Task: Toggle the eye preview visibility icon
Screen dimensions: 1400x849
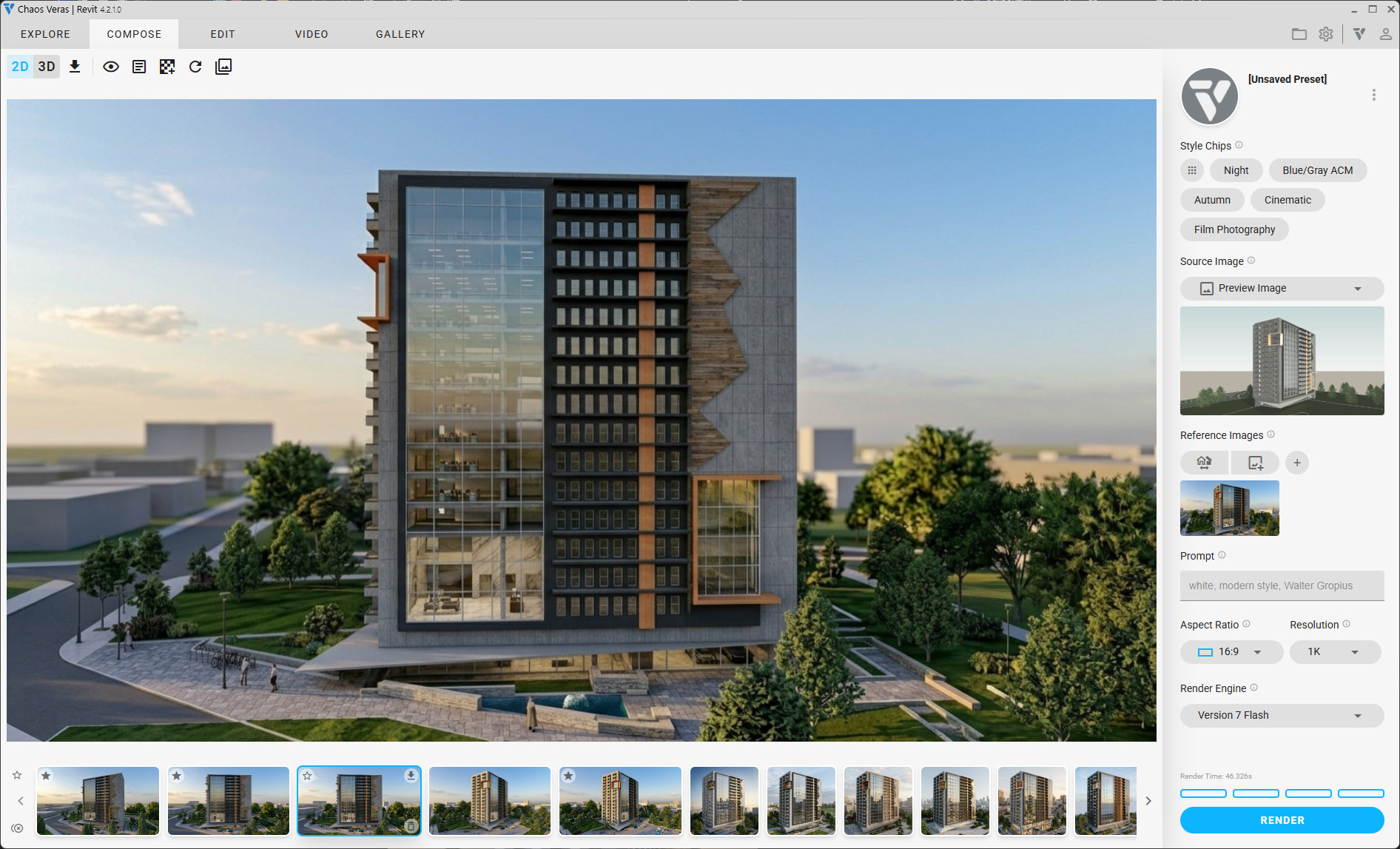Action: tap(111, 67)
